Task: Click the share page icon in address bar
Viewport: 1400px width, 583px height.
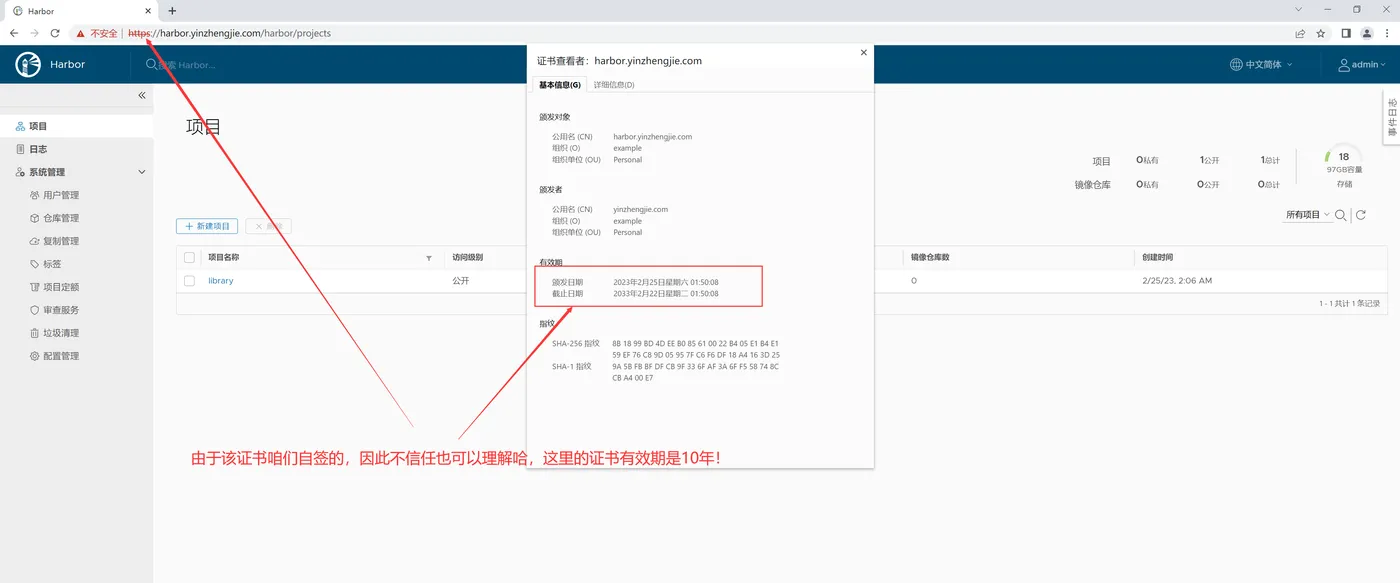Action: pos(1300,33)
